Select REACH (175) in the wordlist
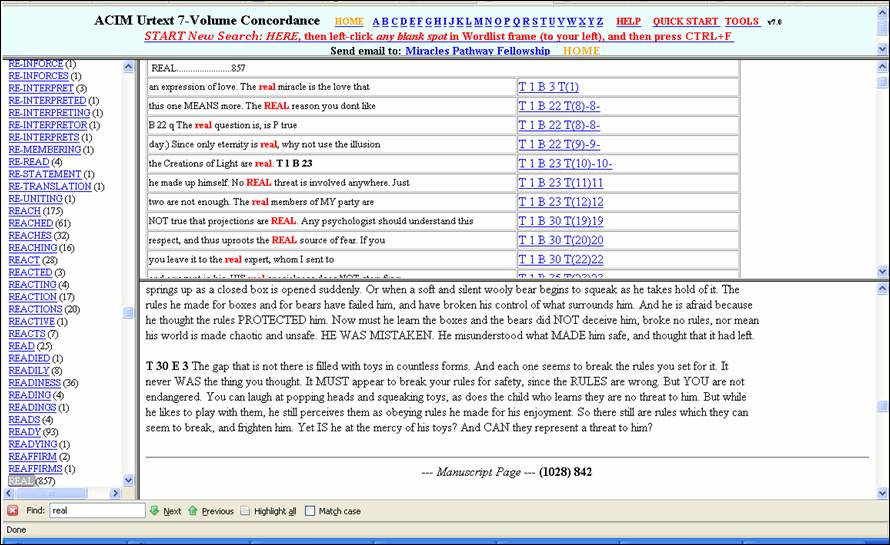 34,211
